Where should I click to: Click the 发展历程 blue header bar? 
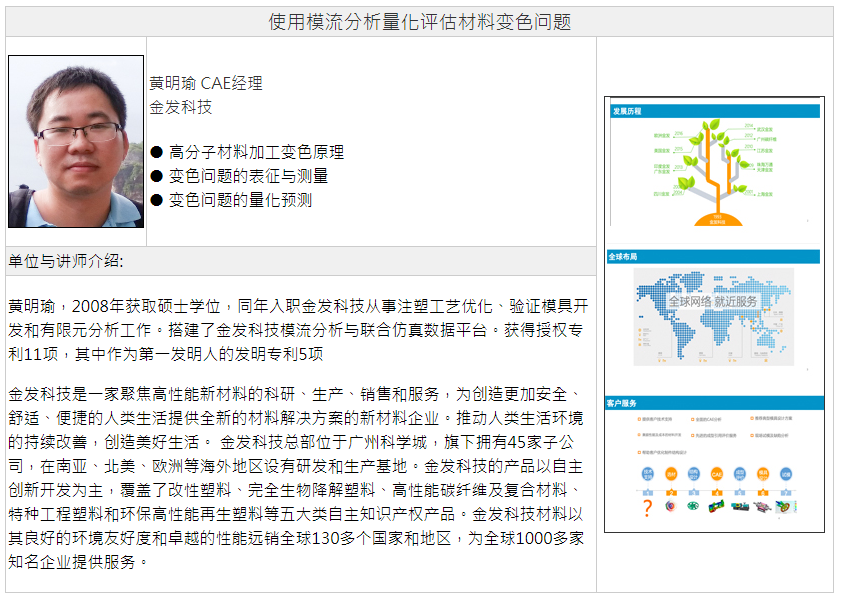[x=714, y=111]
